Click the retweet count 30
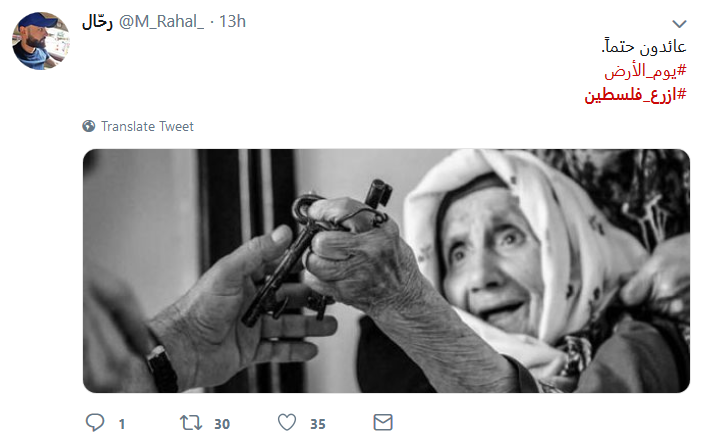 [222, 424]
